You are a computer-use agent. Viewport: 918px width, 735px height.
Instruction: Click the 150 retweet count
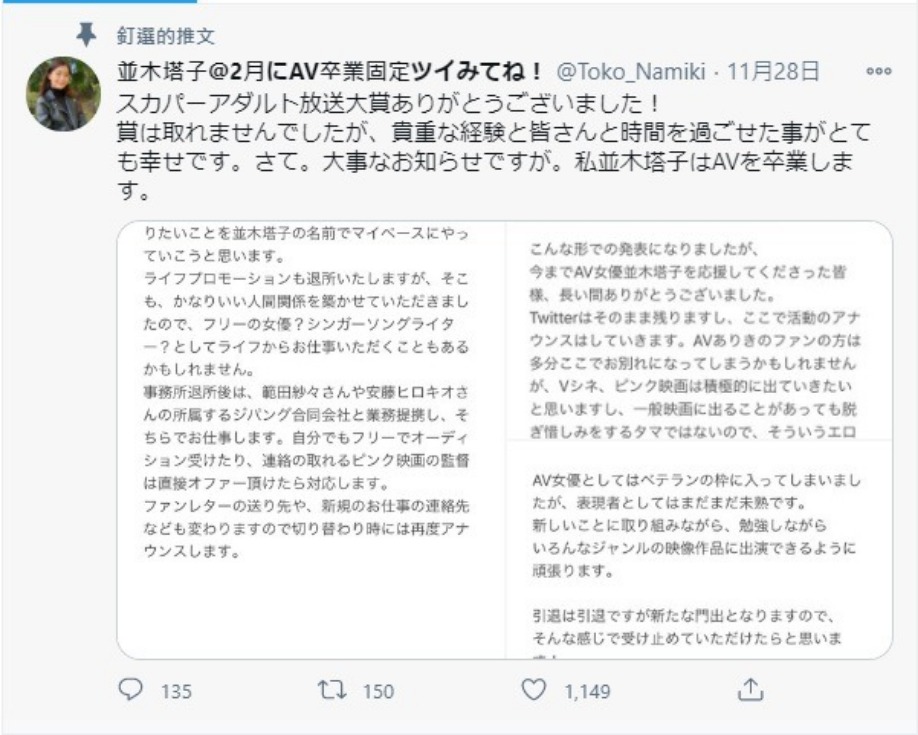click(378, 691)
